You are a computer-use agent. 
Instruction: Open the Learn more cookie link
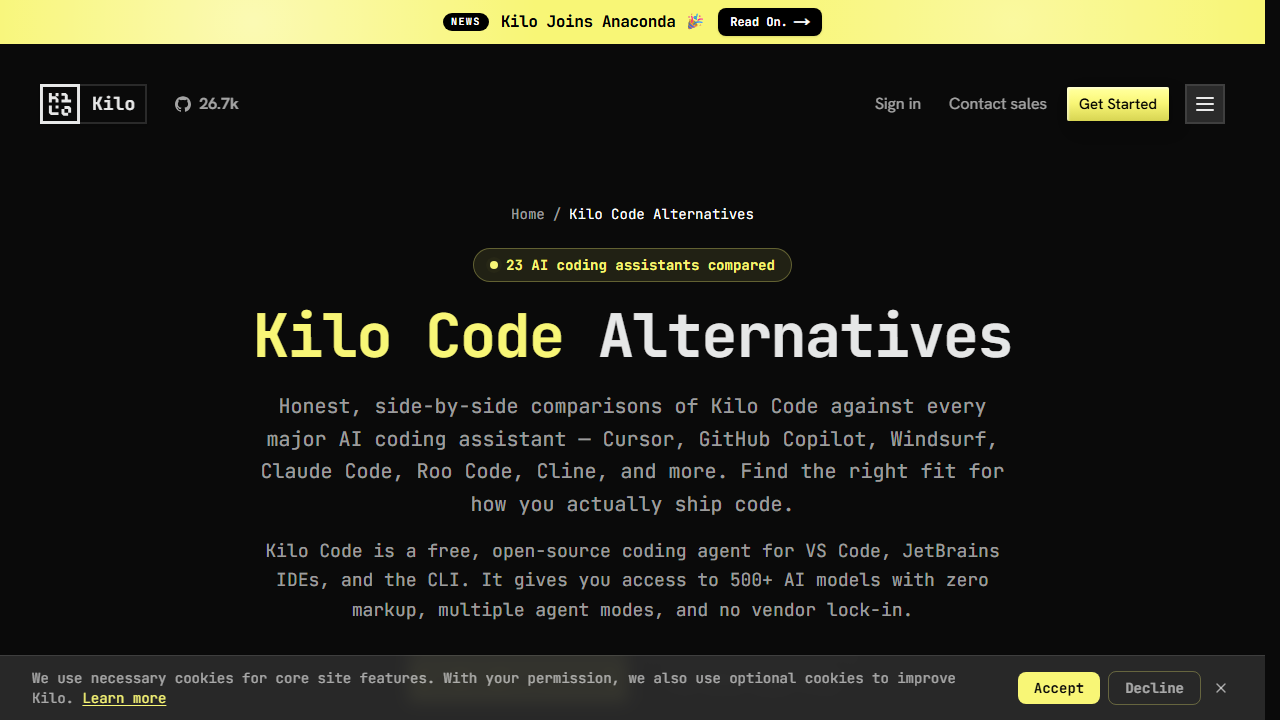tap(124, 698)
